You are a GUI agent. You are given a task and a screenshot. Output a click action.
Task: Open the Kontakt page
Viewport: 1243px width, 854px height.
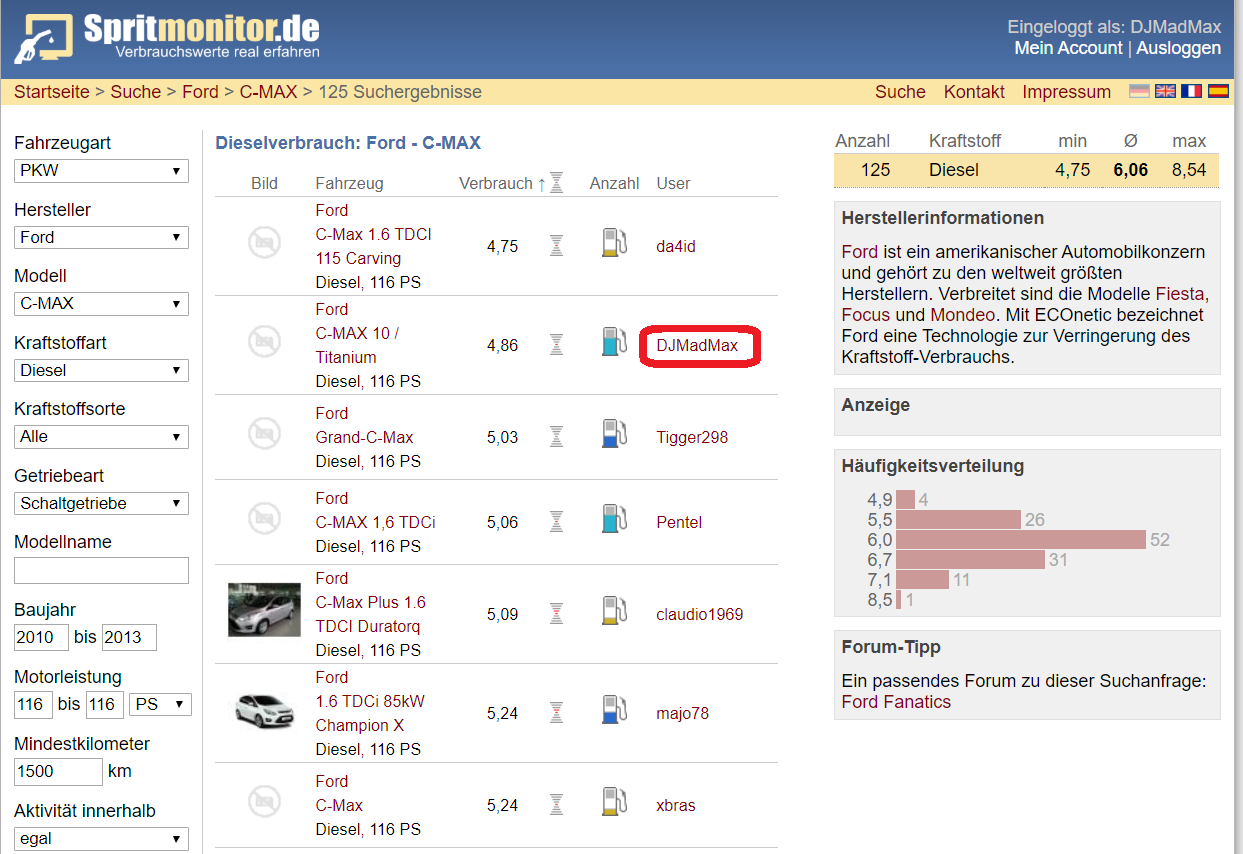(974, 92)
